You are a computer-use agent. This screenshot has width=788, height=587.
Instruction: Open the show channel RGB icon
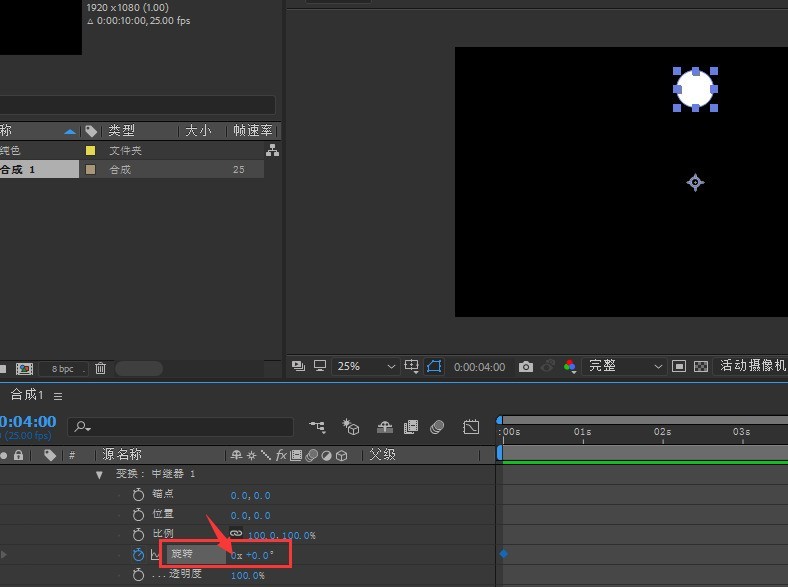[570, 366]
